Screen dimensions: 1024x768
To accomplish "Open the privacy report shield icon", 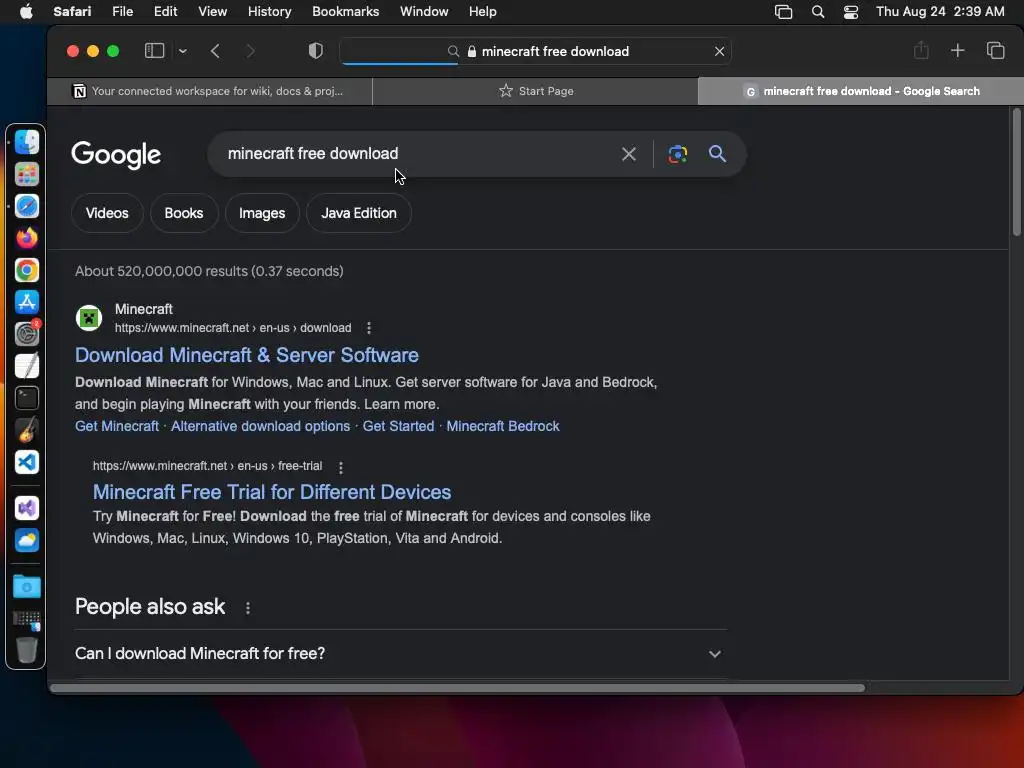I will click(315, 51).
